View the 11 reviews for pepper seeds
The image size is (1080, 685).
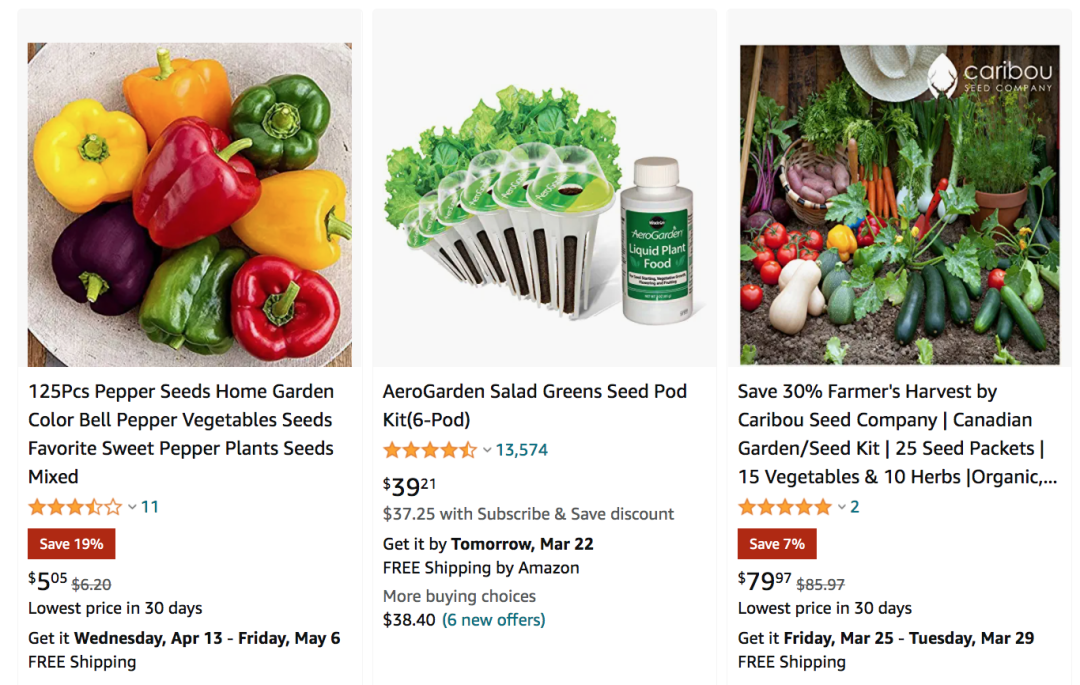point(150,507)
